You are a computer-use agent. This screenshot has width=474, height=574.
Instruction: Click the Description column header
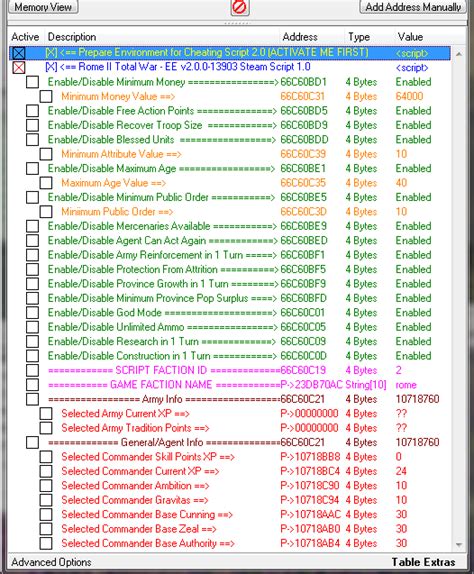(72, 37)
